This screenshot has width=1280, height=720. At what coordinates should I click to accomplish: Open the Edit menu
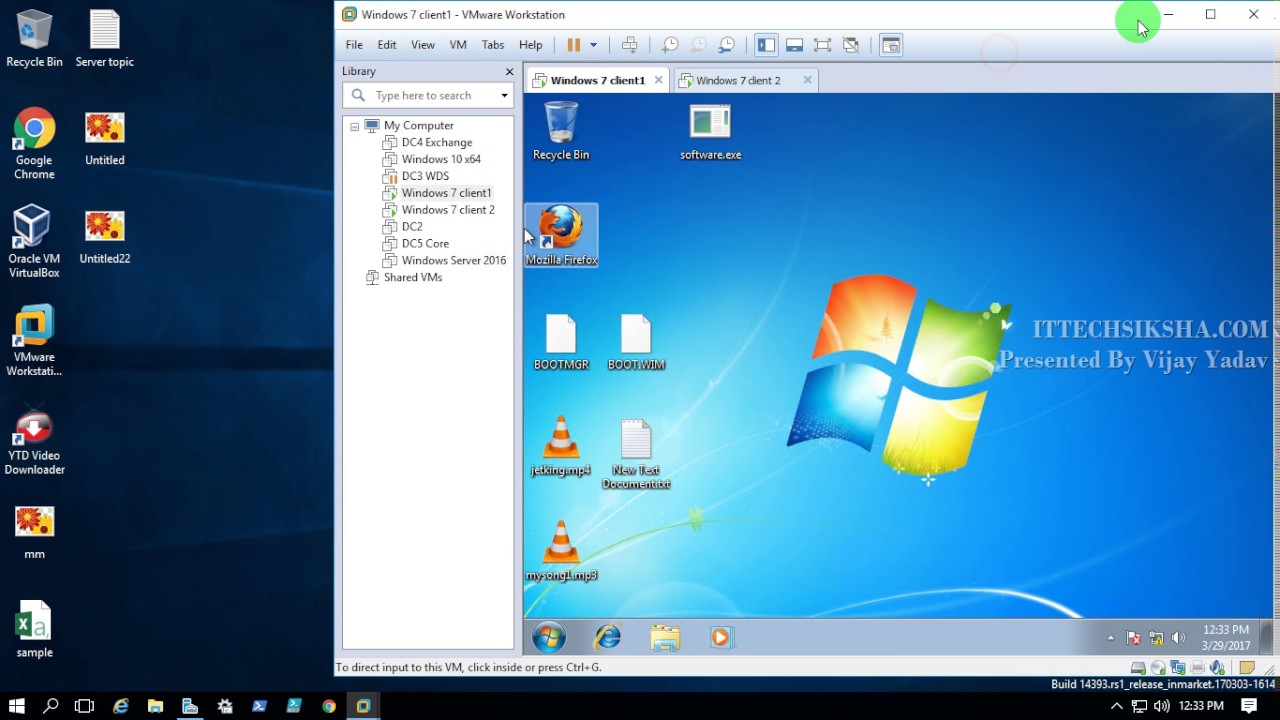[x=387, y=45]
